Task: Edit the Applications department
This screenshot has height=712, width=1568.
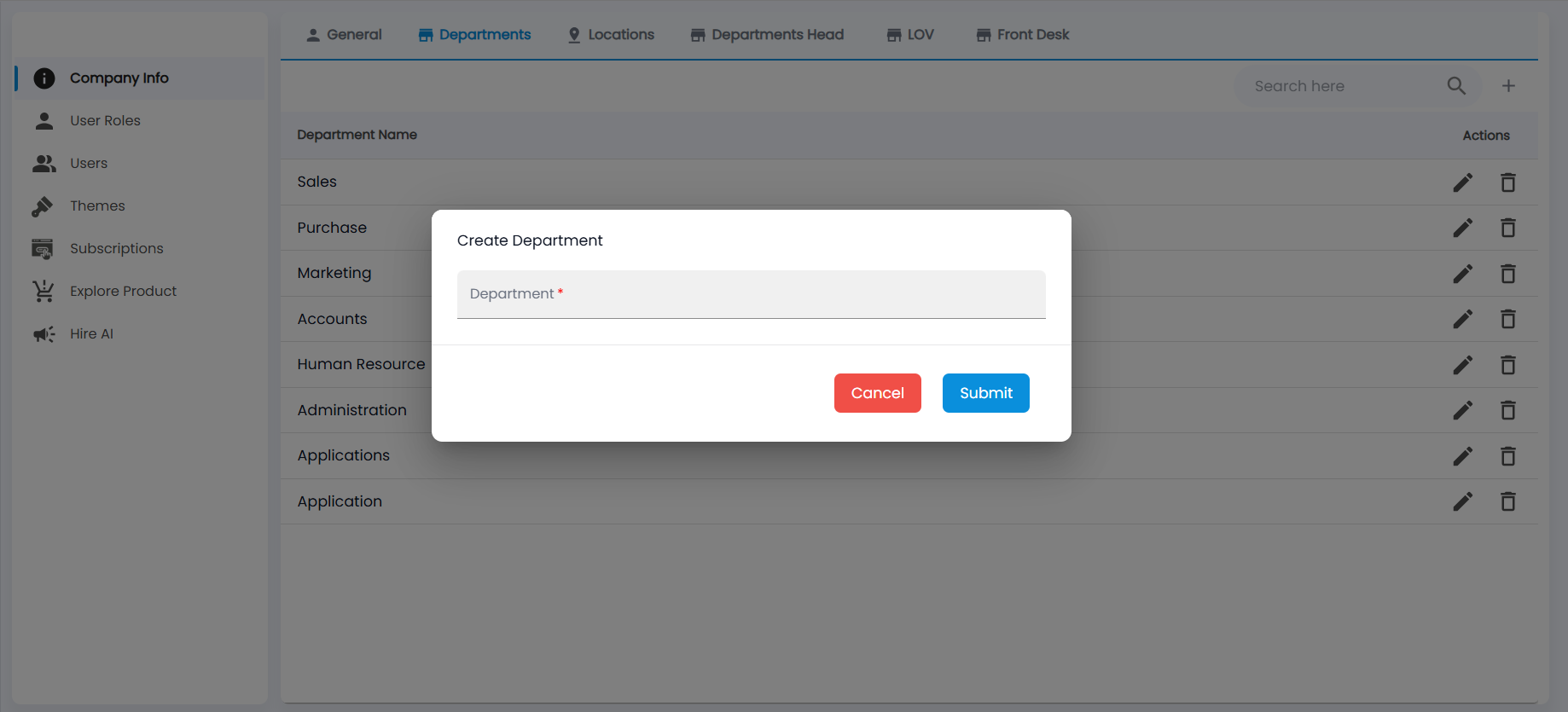Action: (x=1463, y=456)
